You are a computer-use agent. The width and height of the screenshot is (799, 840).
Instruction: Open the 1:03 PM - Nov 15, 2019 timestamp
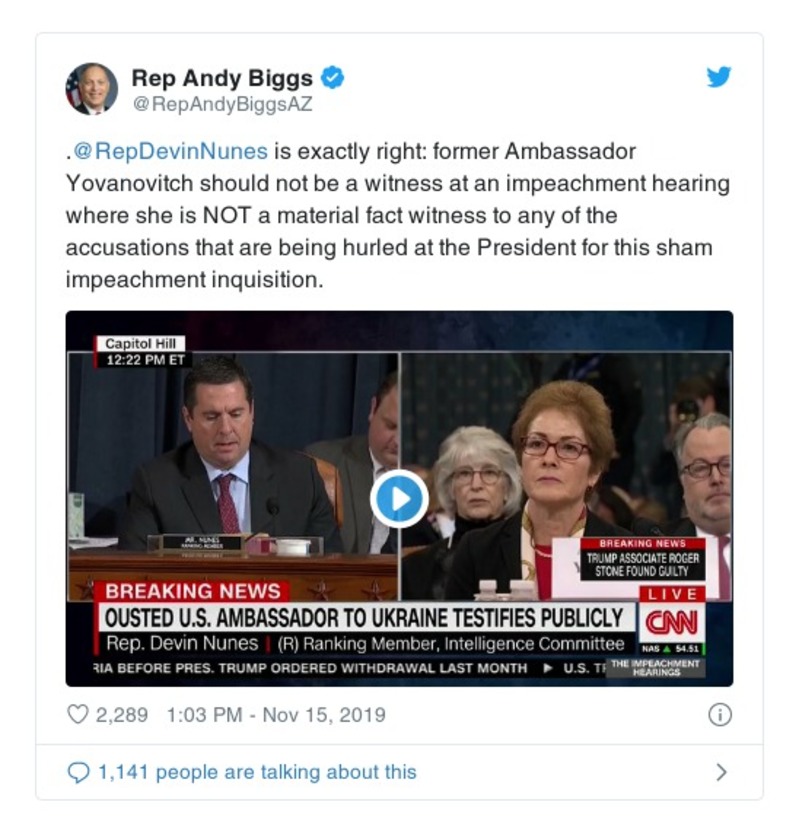click(276, 715)
